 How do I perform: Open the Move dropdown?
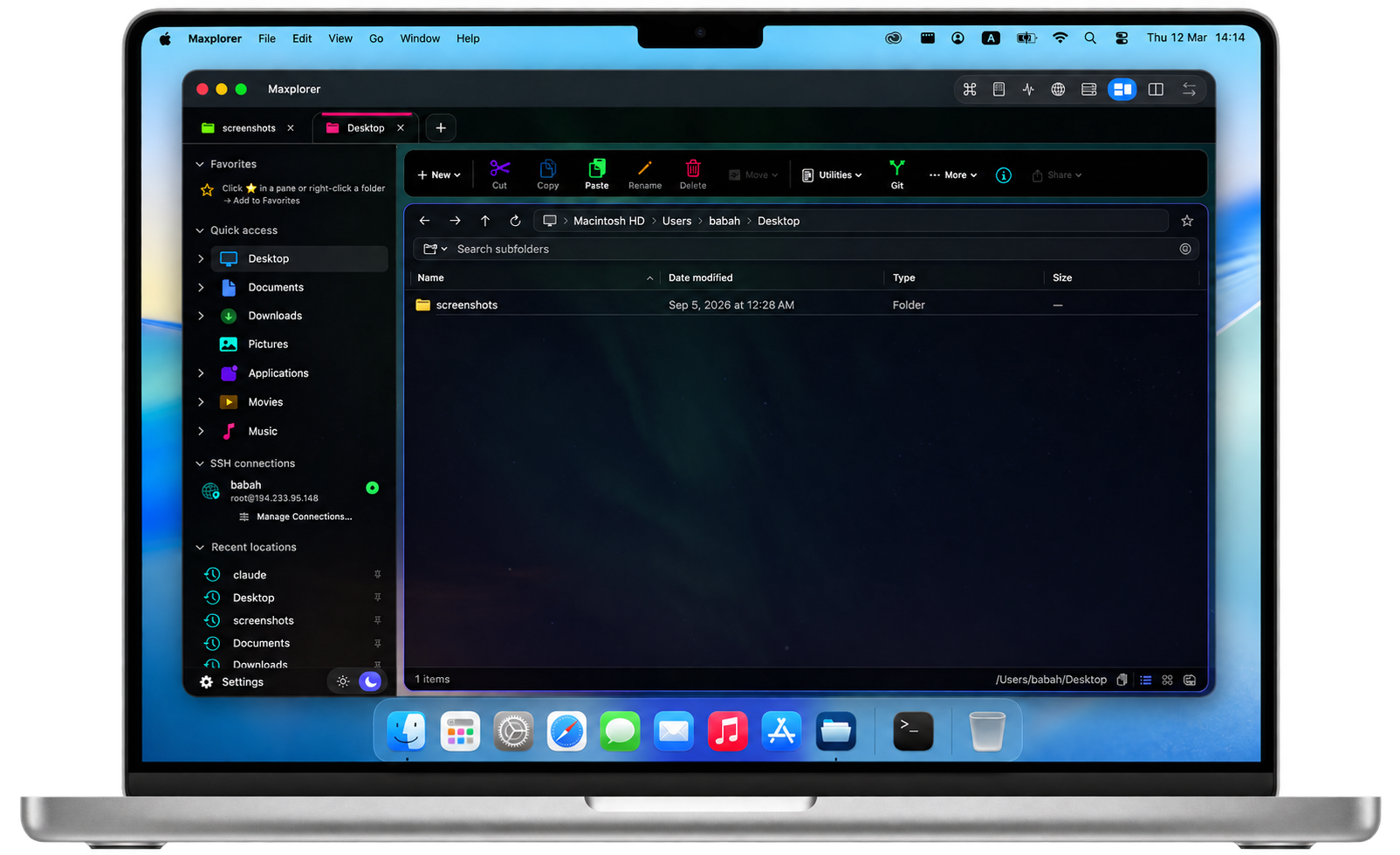tap(753, 175)
